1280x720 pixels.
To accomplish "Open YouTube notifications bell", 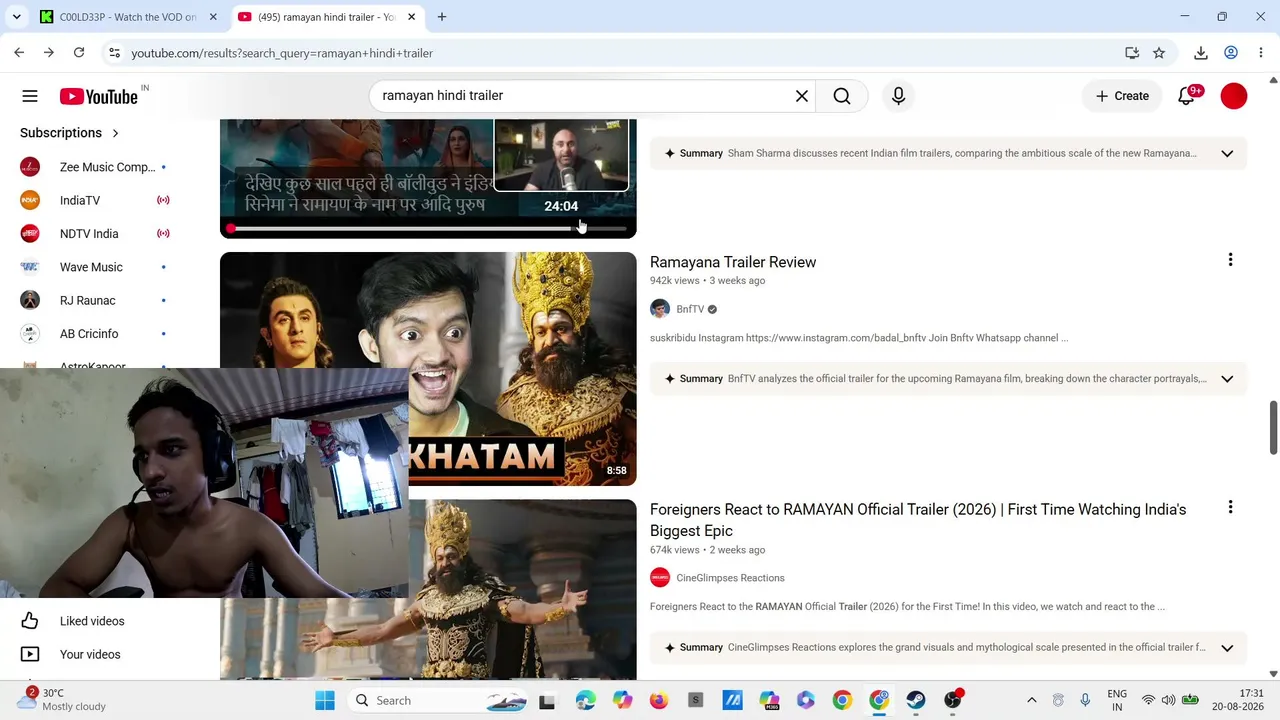I will [1187, 96].
